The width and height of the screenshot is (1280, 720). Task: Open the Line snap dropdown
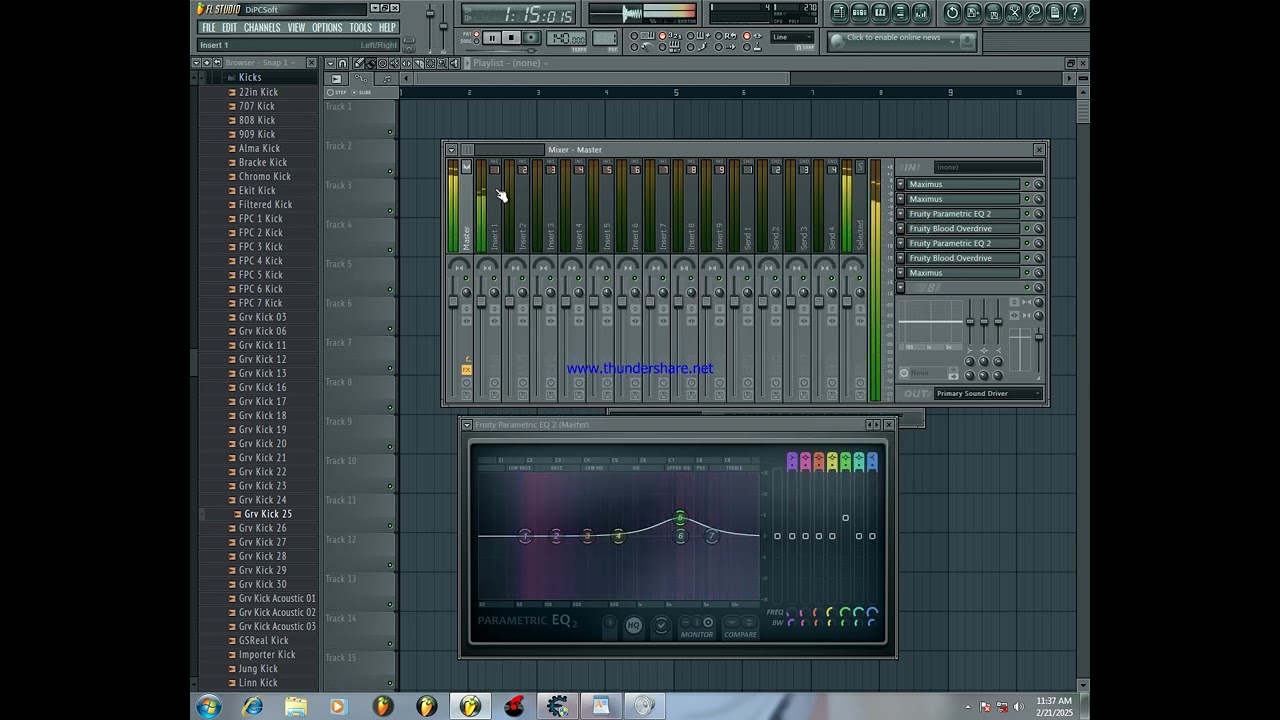click(793, 37)
